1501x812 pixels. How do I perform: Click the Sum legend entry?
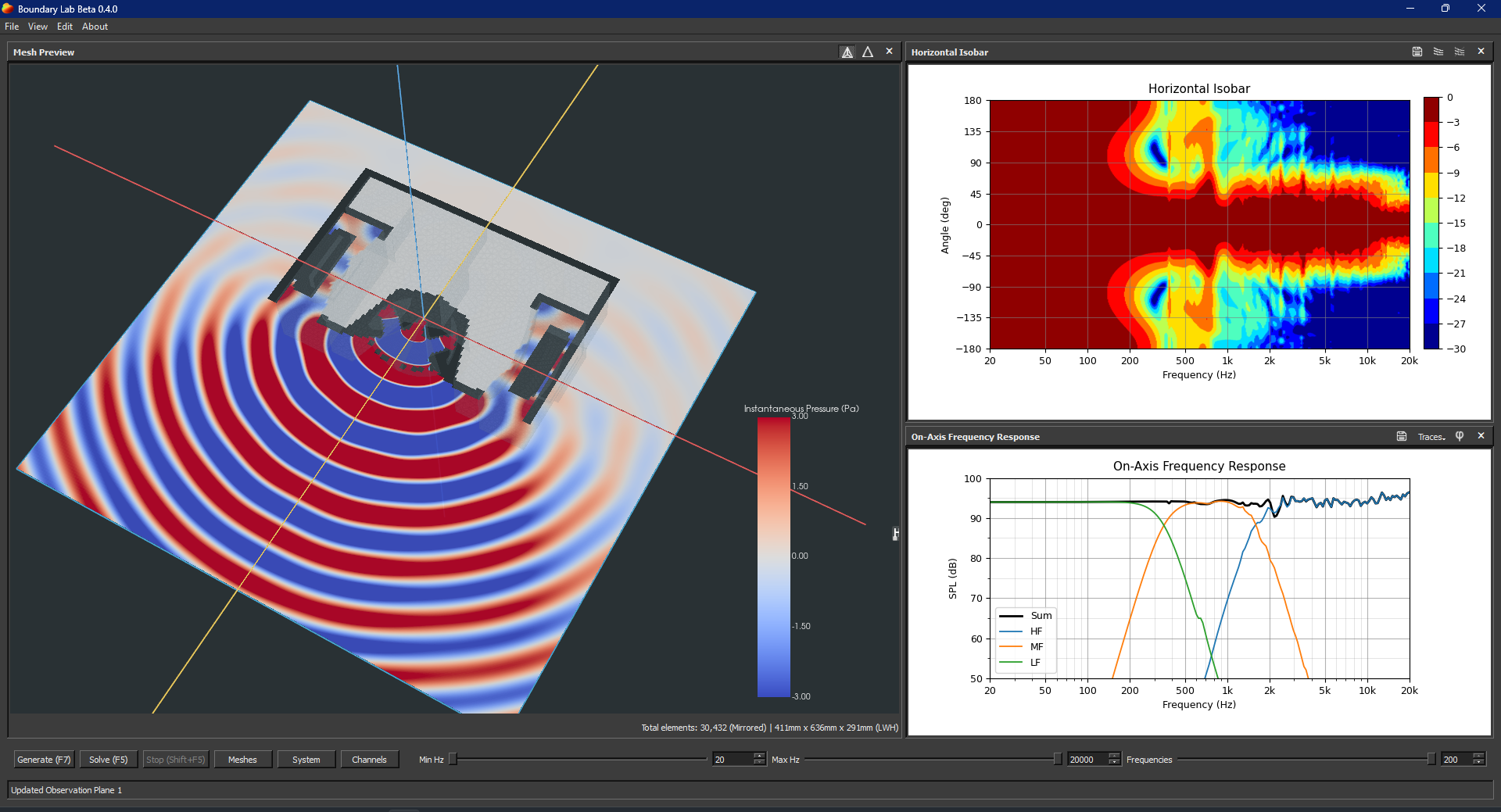(1026, 616)
